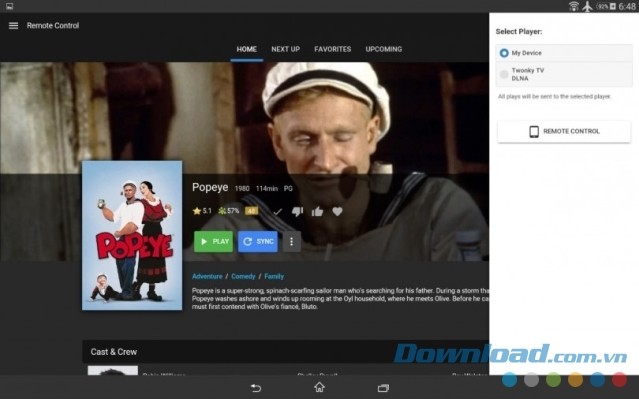Click the blue Sync button
The height and width of the screenshot is (399, 639).
click(x=258, y=242)
